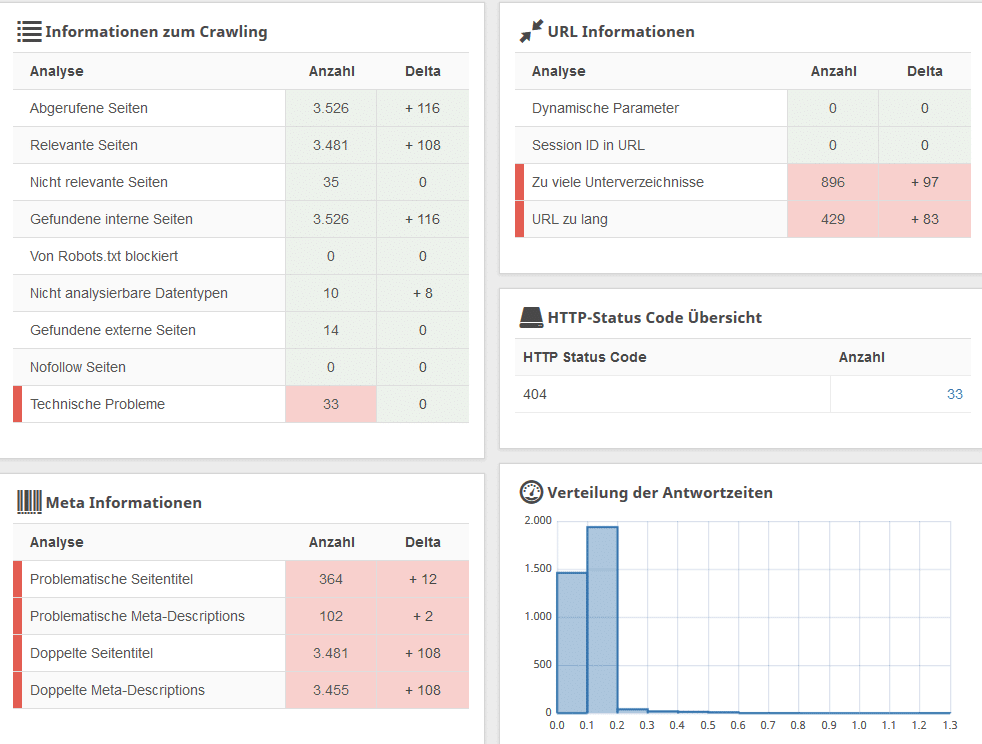Screen dimensions: 982x744
Task: Select the Gefundene interne Seiten row label
Action: click(x=111, y=219)
